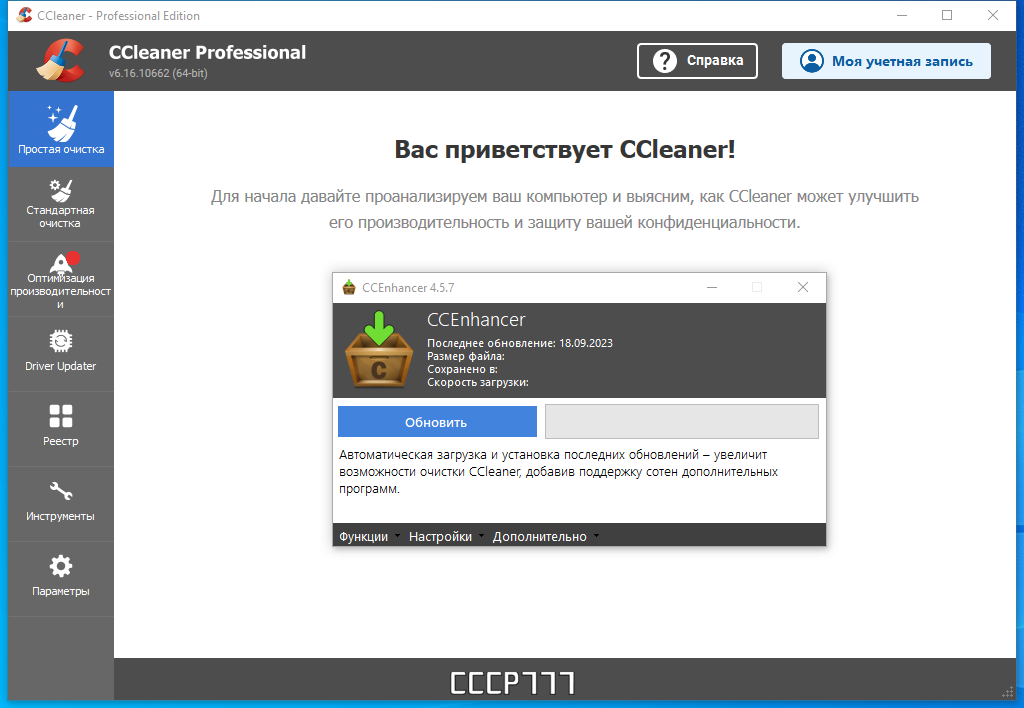Open the Простая очистка section

click(x=61, y=129)
